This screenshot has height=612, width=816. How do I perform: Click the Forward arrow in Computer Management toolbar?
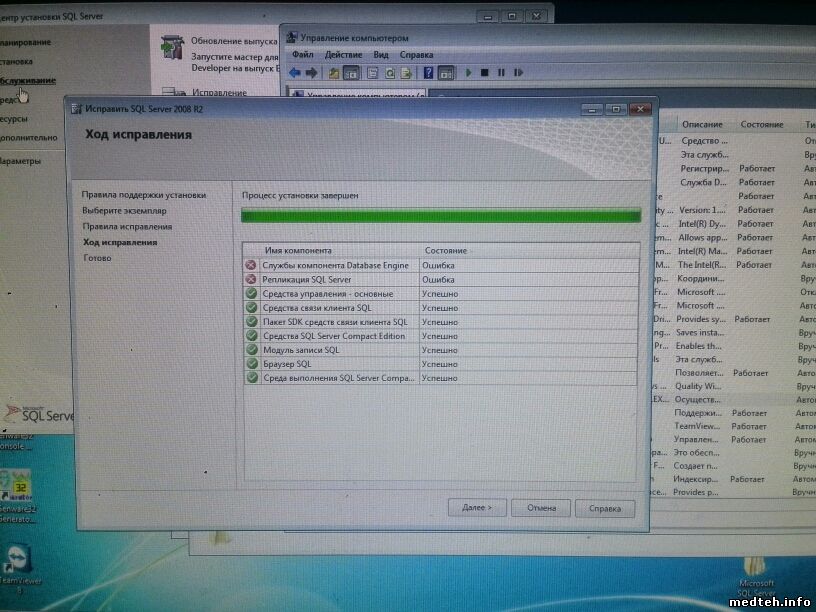click(x=312, y=73)
